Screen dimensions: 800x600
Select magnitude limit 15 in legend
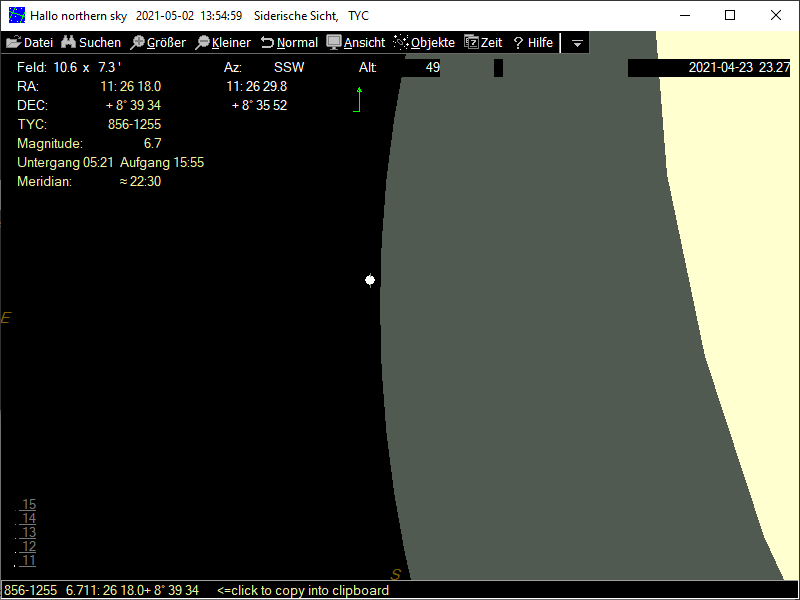click(x=29, y=505)
